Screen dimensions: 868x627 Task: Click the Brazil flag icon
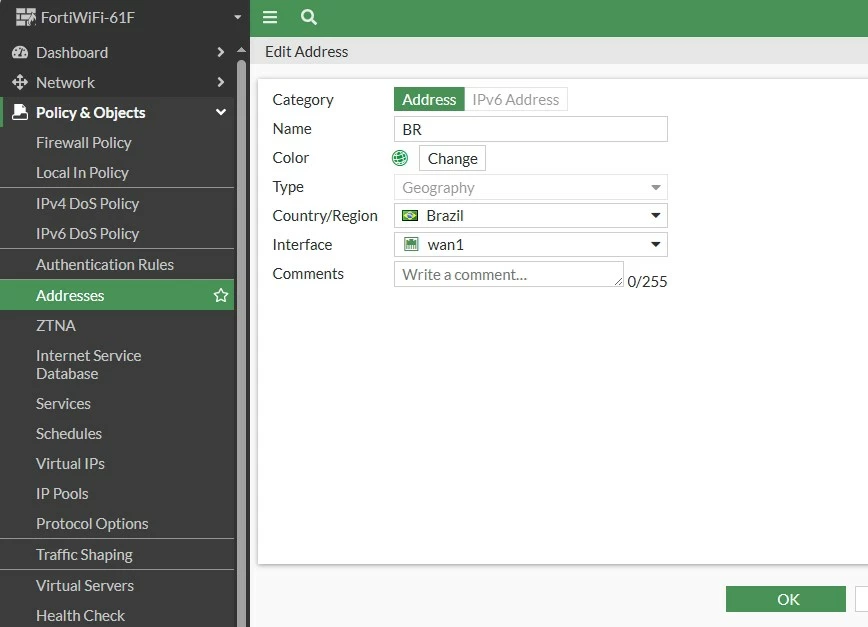[410, 215]
